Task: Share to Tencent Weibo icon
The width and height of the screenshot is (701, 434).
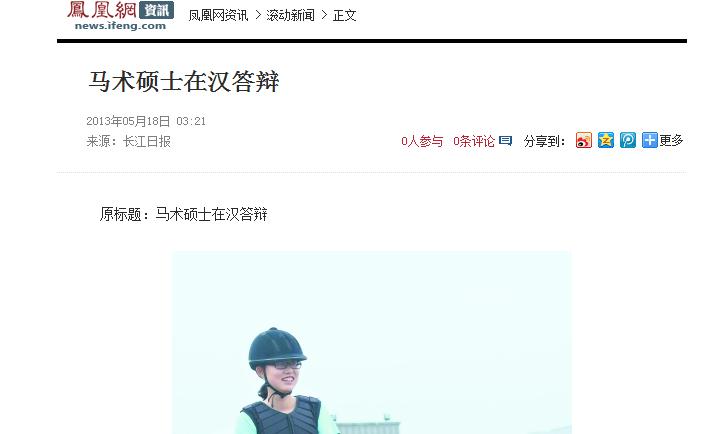Action: tap(628, 140)
